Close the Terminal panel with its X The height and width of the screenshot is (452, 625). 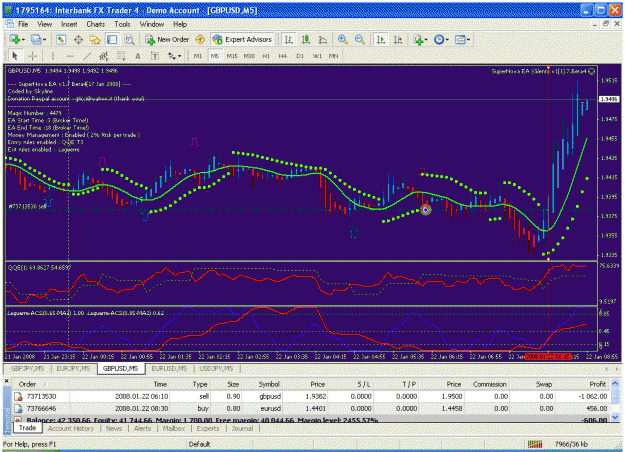(x=6, y=381)
